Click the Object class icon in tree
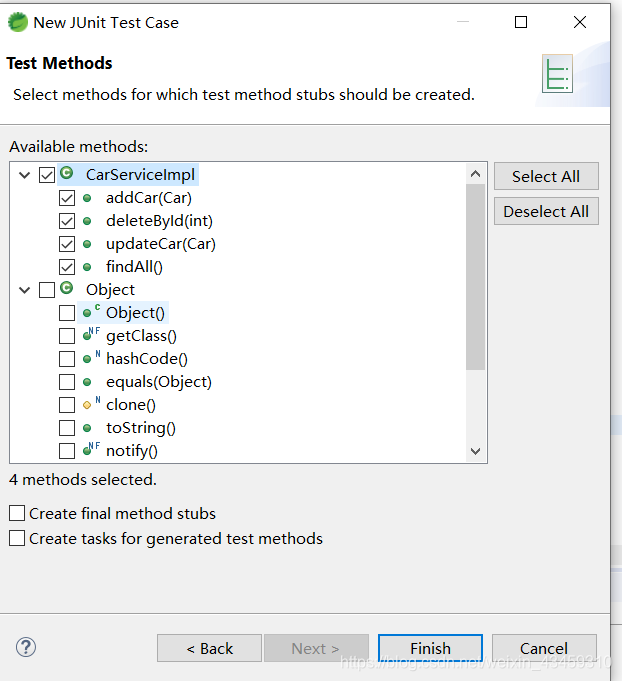Viewport: 622px width, 681px height. [x=66, y=288]
